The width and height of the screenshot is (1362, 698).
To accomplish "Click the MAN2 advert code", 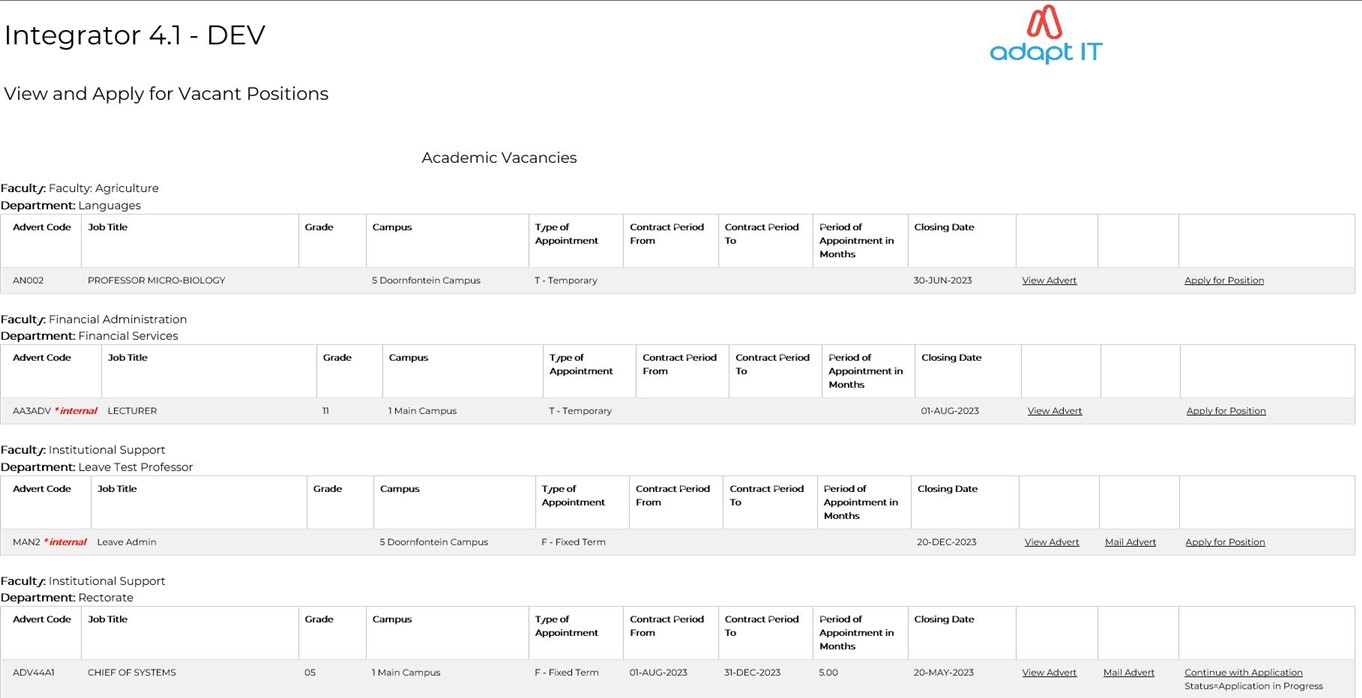I will [x=26, y=542].
